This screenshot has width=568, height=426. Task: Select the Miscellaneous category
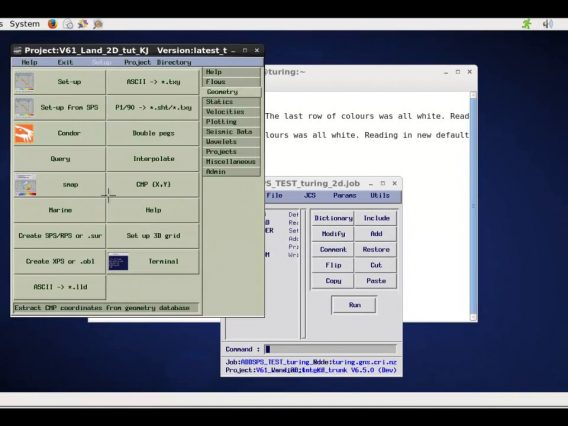click(x=231, y=162)
